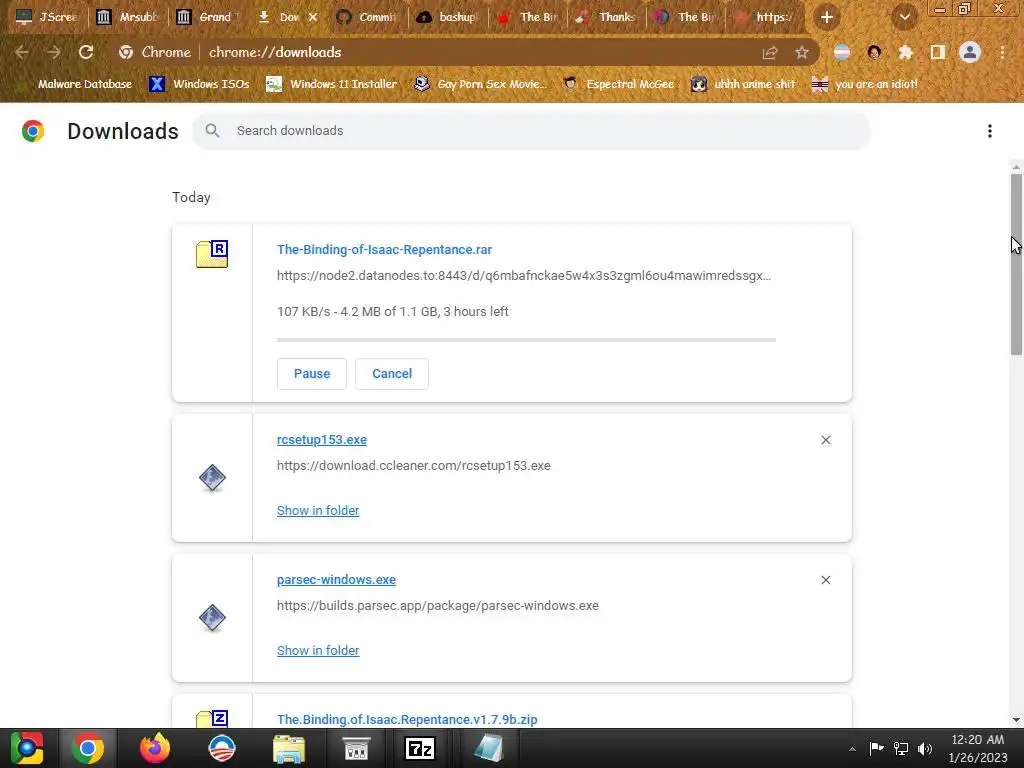Viewport: 1024px width, 768px height.
Task: Click the download progress bar
Action: pyautogui.click(x=526, y=340)
